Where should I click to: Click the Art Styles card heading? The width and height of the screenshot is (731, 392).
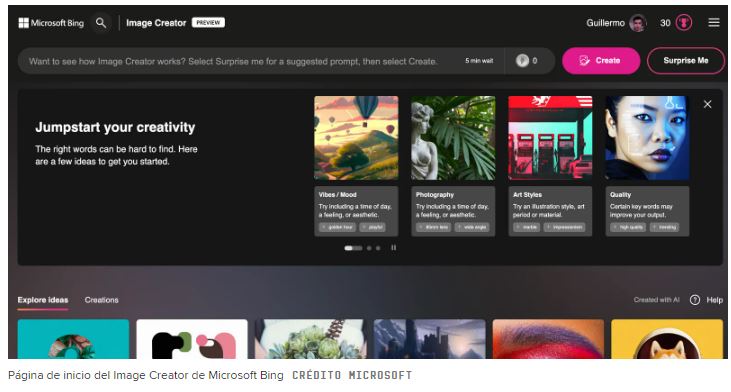pos(527,194)
